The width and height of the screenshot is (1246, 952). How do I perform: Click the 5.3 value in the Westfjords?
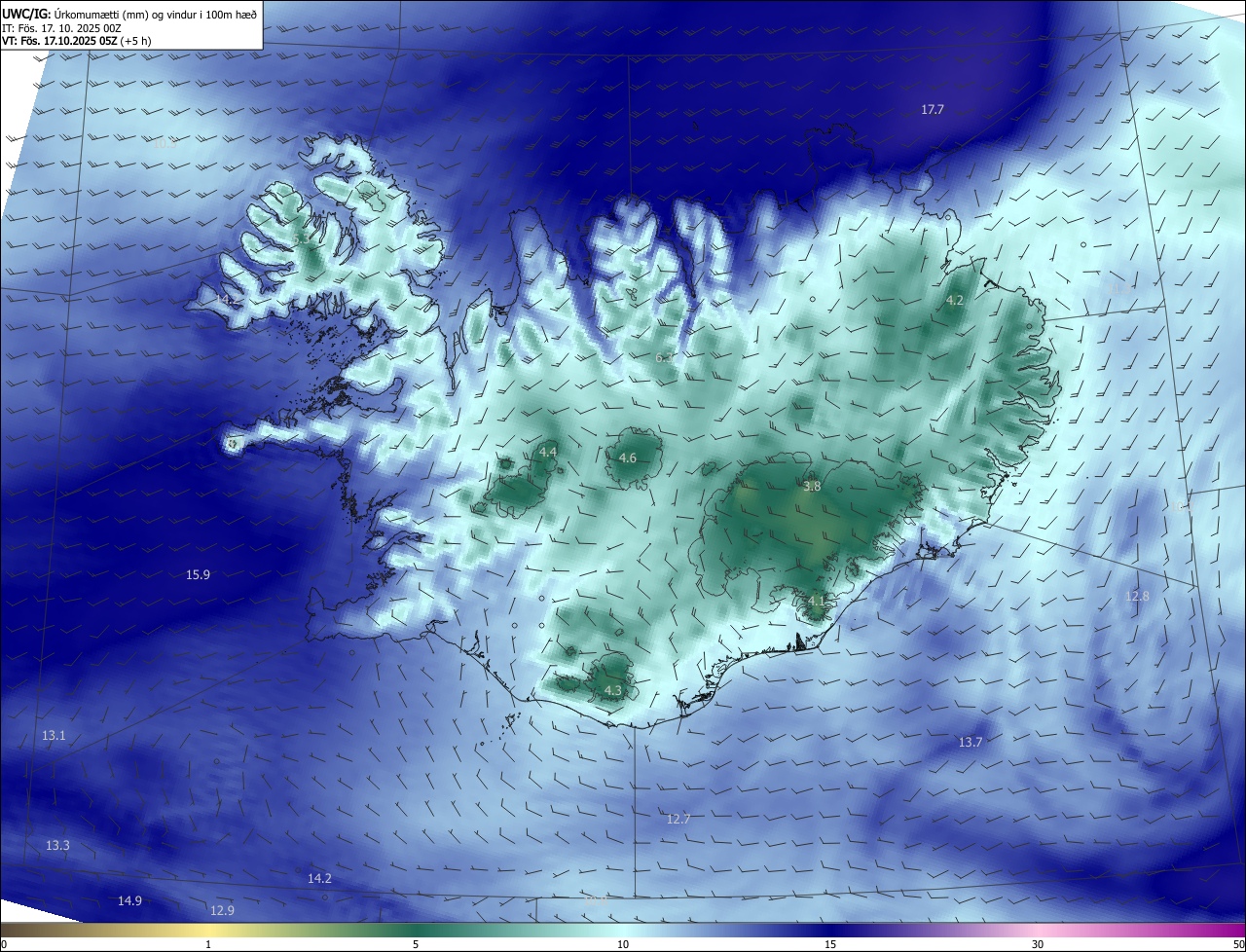pyautogui.click(x=300, y=238)
